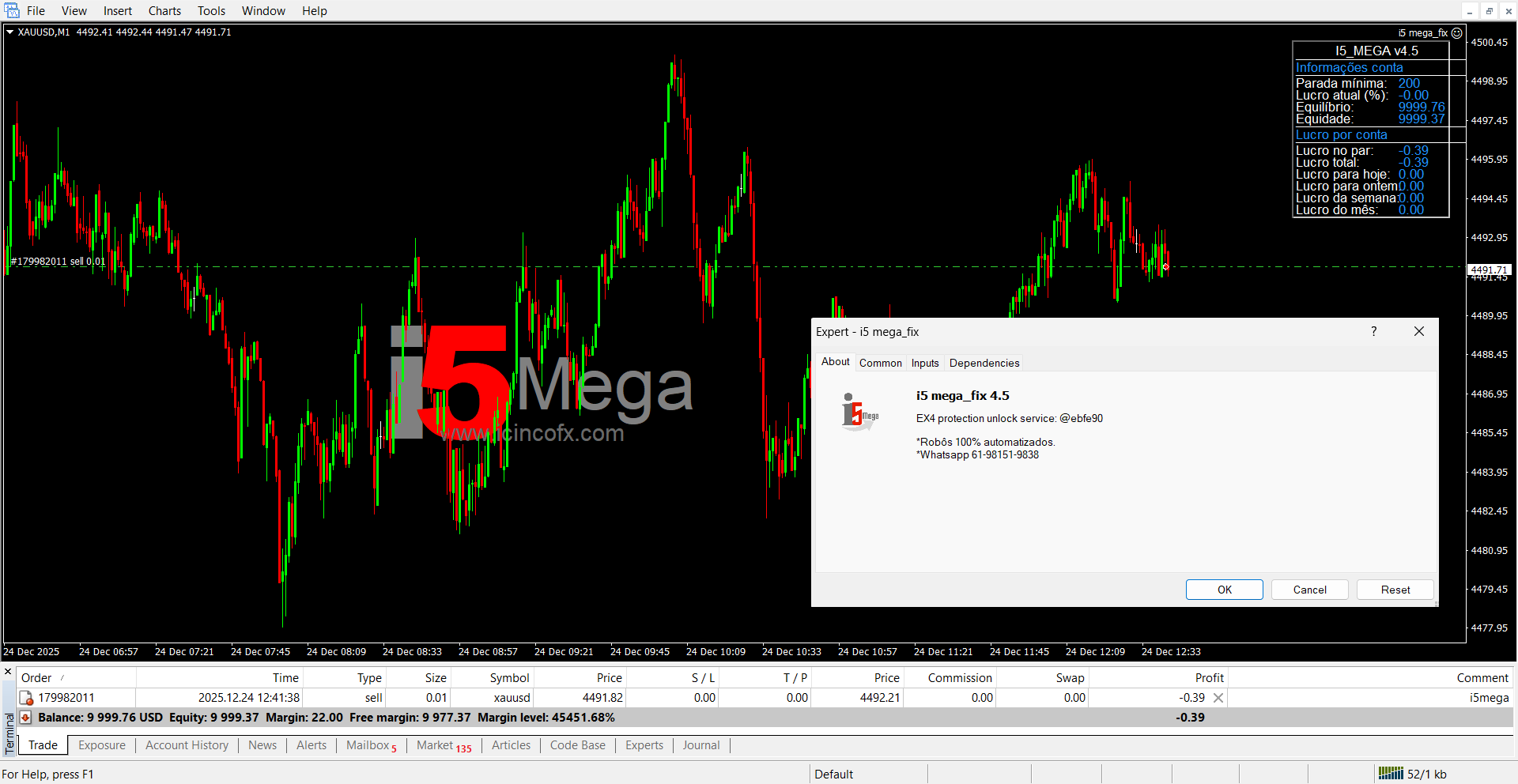Click the open price 4491.82 cell
The width and height of the screenshot is (1518, 784).
coord(602,698)
